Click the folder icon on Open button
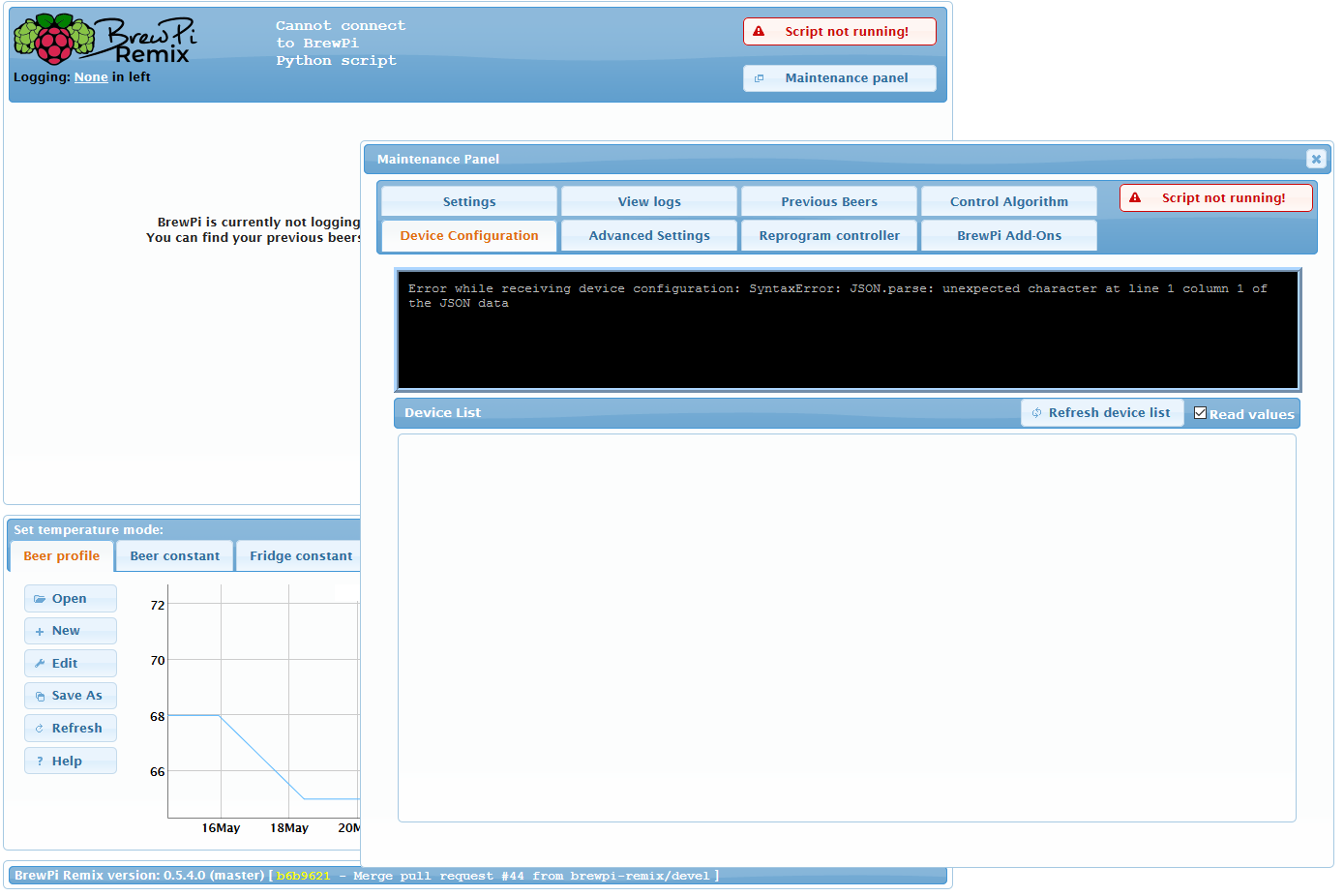 40,599
